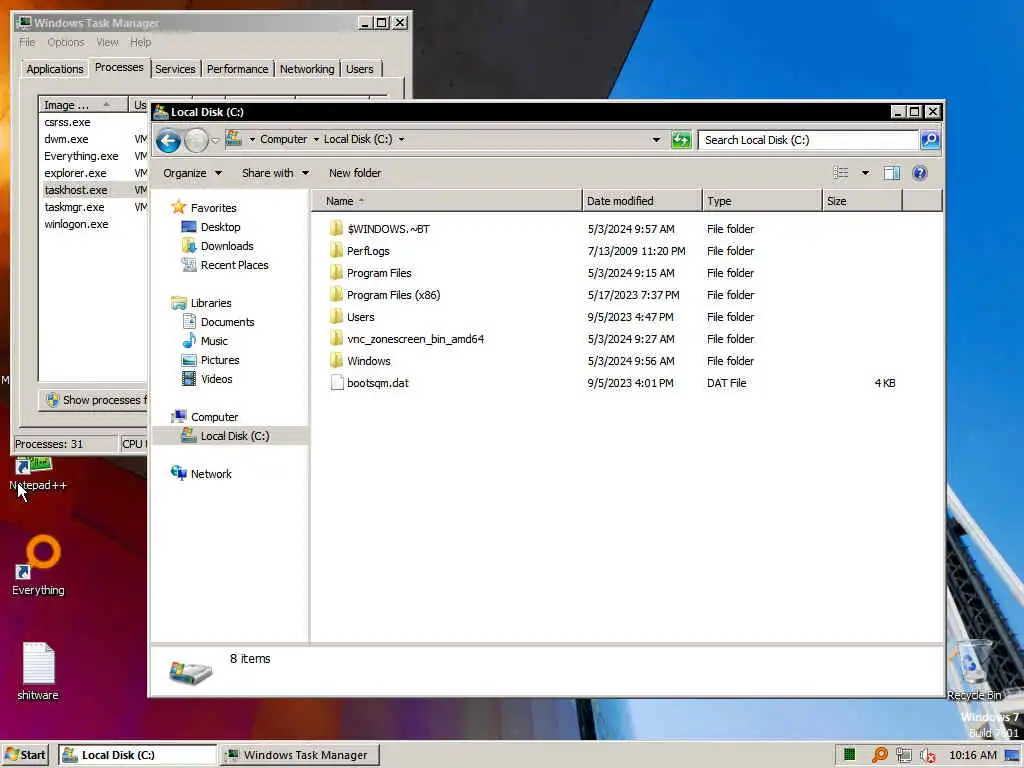Switch to Users tab in Task Manager

click(360, 69)
